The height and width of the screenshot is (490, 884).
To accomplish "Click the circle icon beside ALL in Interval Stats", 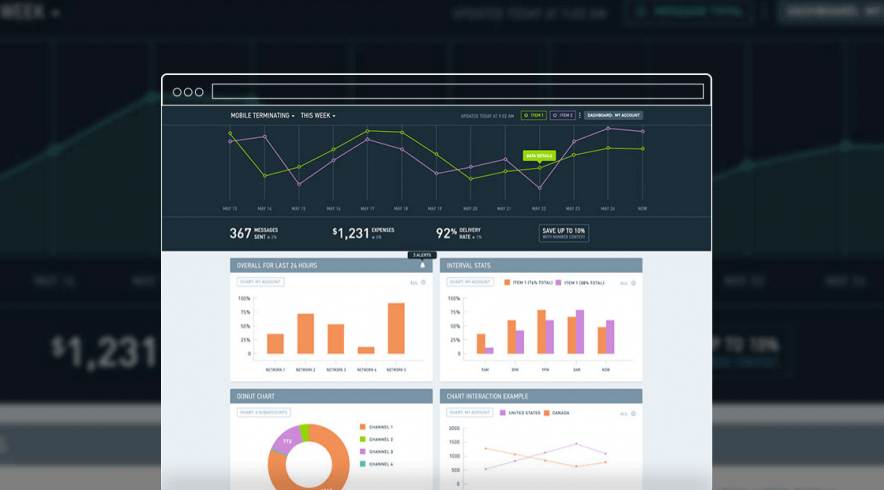I will (x=633, y=283).
